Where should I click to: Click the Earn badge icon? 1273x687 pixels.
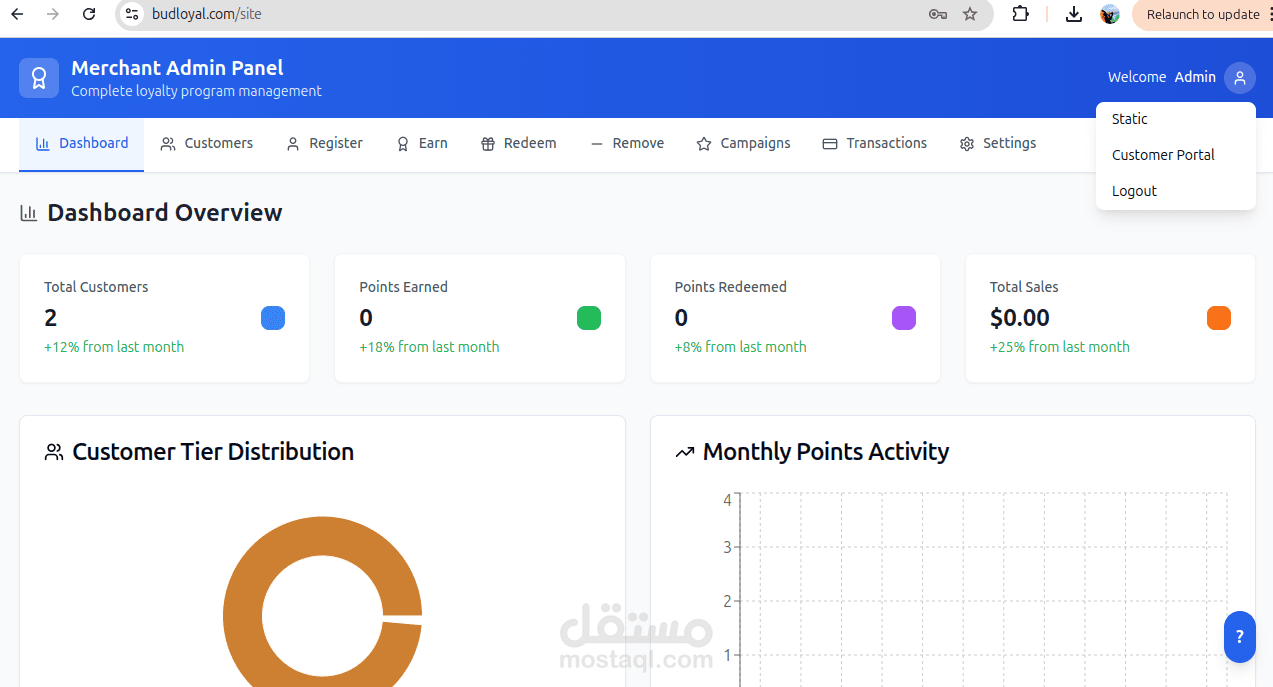(399, 143)
